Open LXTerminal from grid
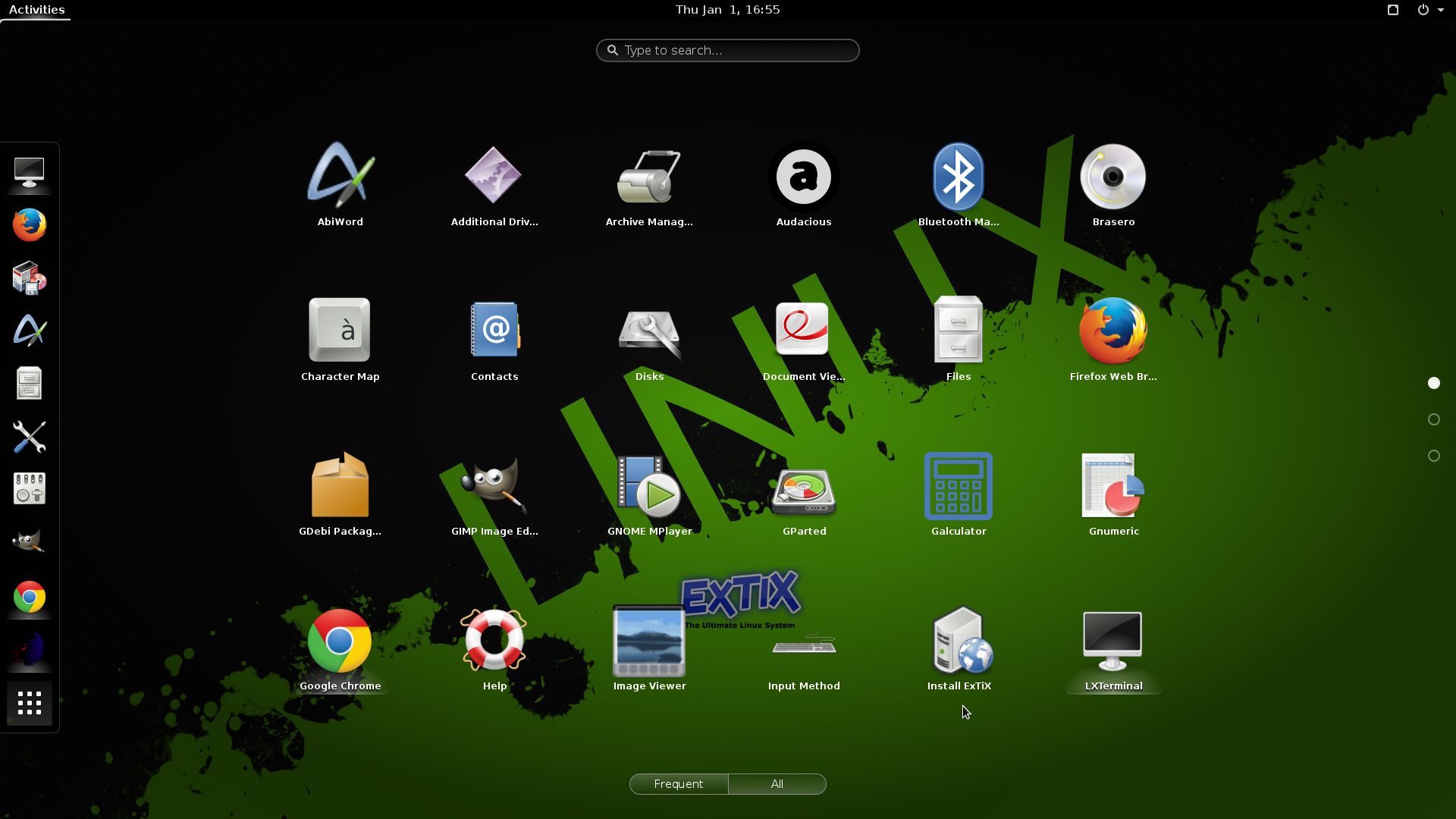This screenshot has height=819, width=1456. coord(1113,650)
